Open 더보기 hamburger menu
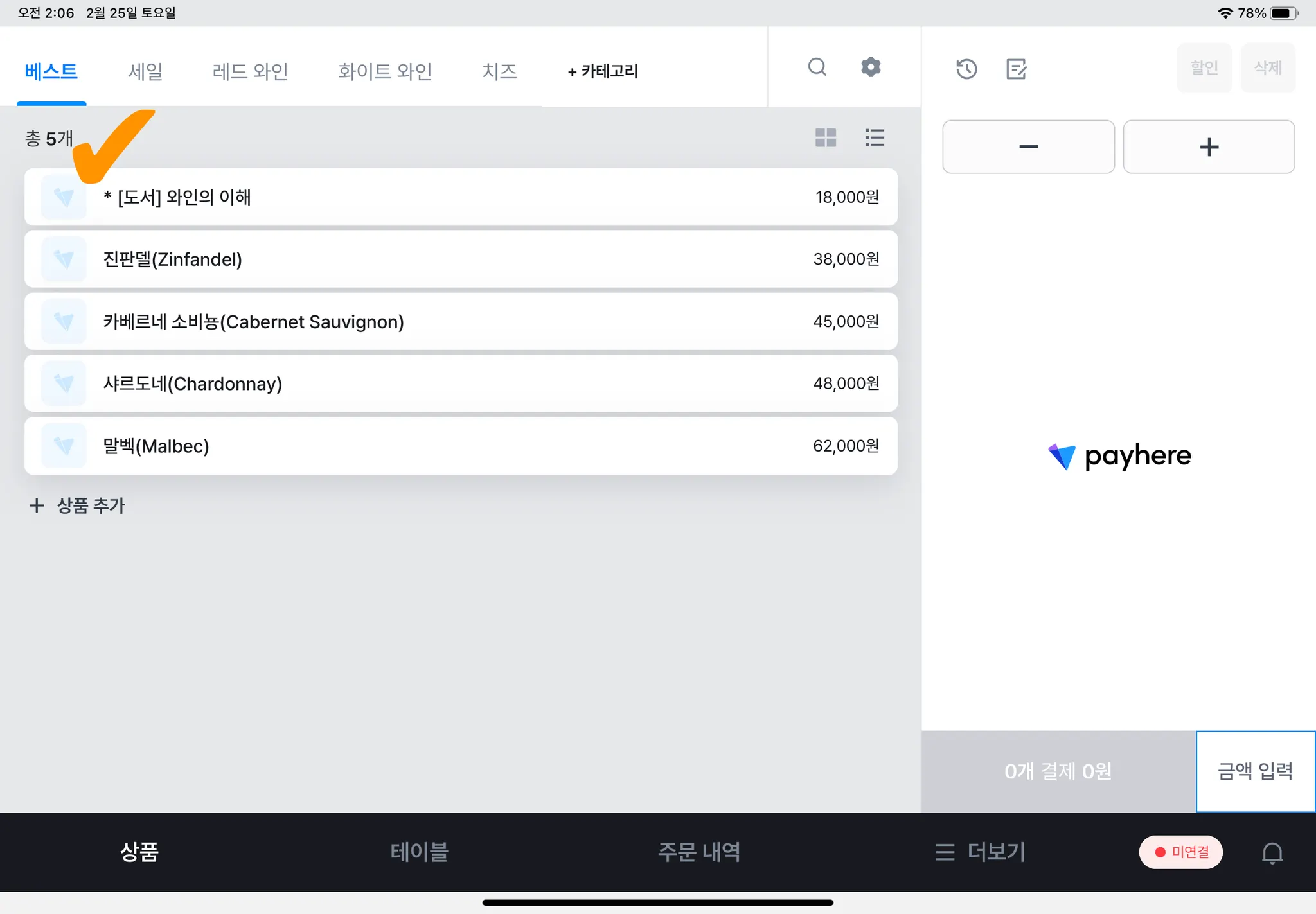This screenshot has width=1316, height=914. pos(981,852)
